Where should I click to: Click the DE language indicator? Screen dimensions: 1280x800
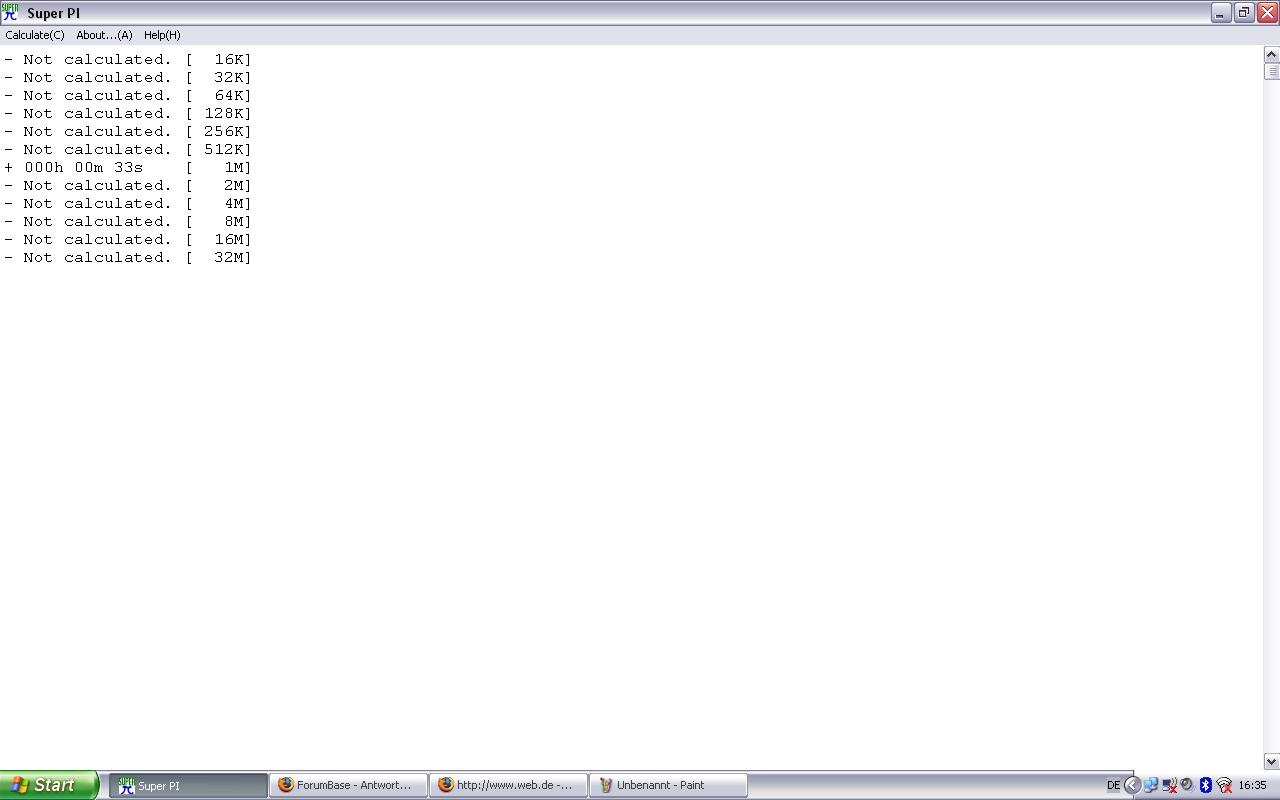pos(1113,785)
